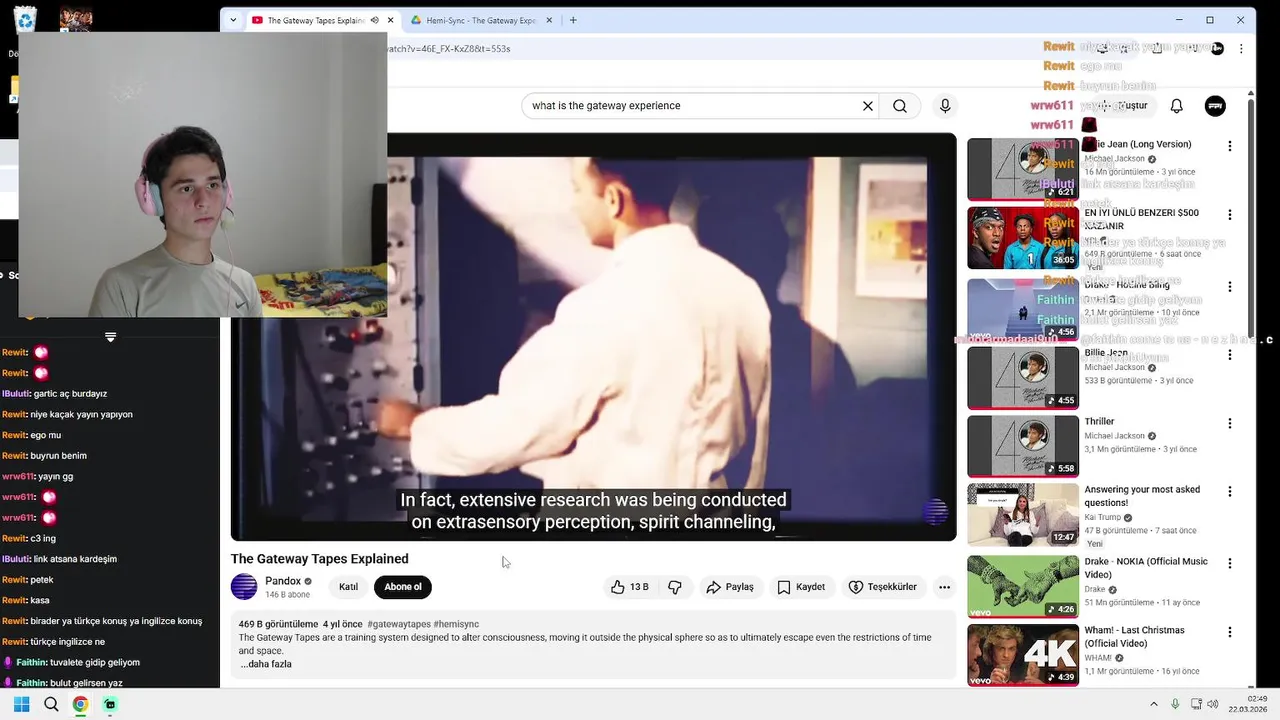Click the #hemisync hashtag

click(456, 624)
